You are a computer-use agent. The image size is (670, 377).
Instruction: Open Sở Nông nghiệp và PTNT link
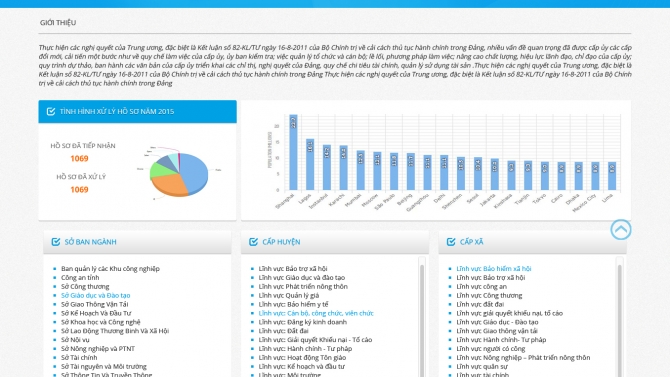pos(98,349)
